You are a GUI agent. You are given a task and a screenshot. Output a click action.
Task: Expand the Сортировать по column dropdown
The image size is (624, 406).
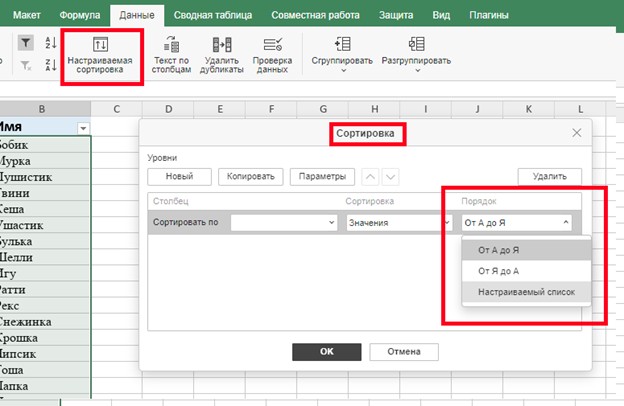[284, 223]
